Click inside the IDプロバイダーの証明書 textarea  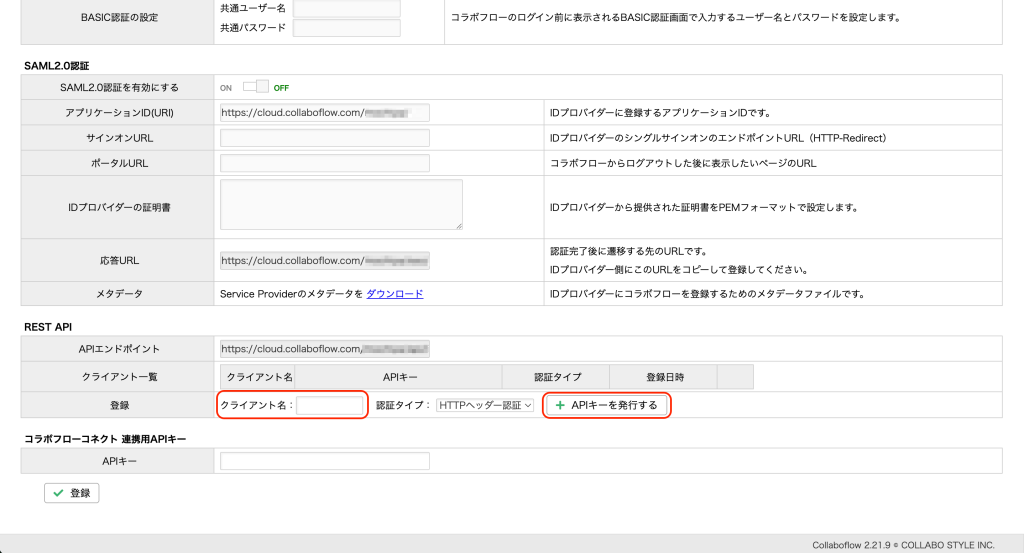(340, 204)
